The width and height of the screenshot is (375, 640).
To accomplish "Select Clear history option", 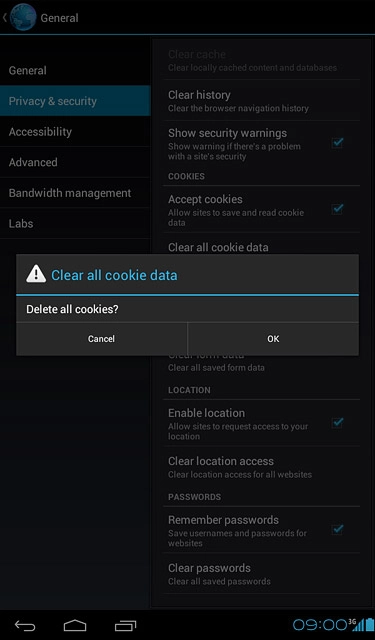I will pyautogui.click(x=261, y=100).
